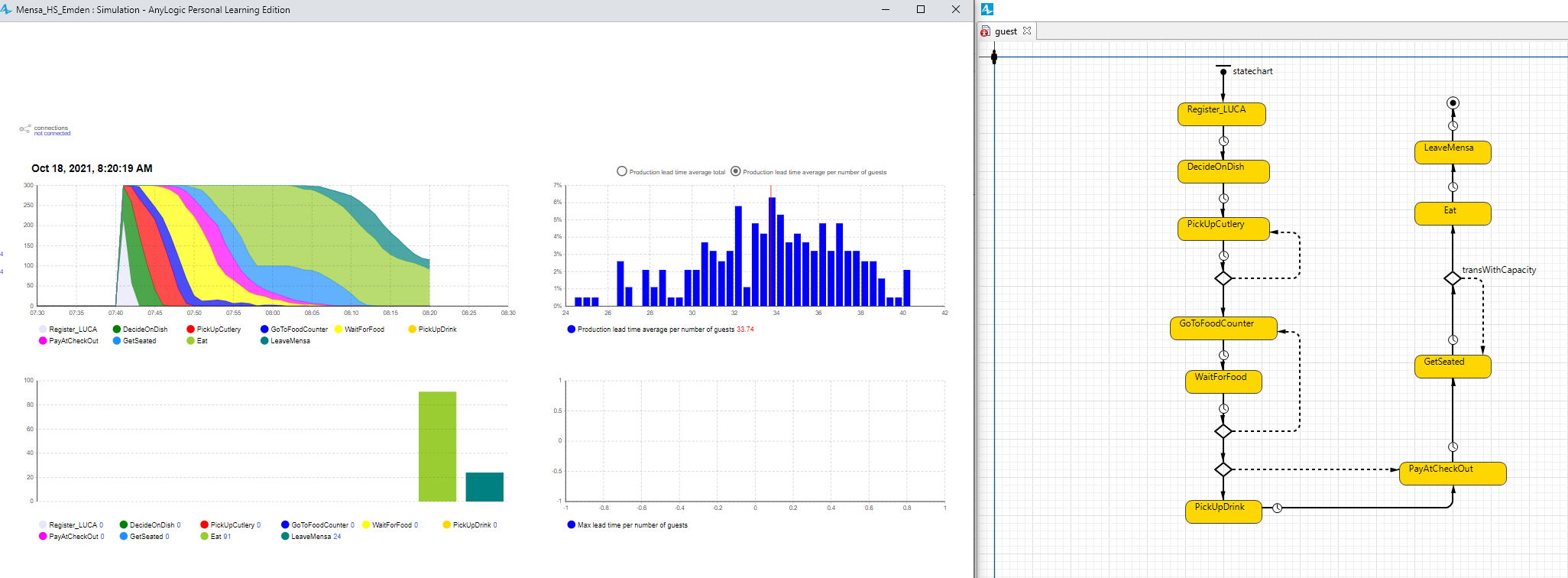Click timeout icon between Register_LUCA and DecideOnDish

click(x=1223, y=141)
